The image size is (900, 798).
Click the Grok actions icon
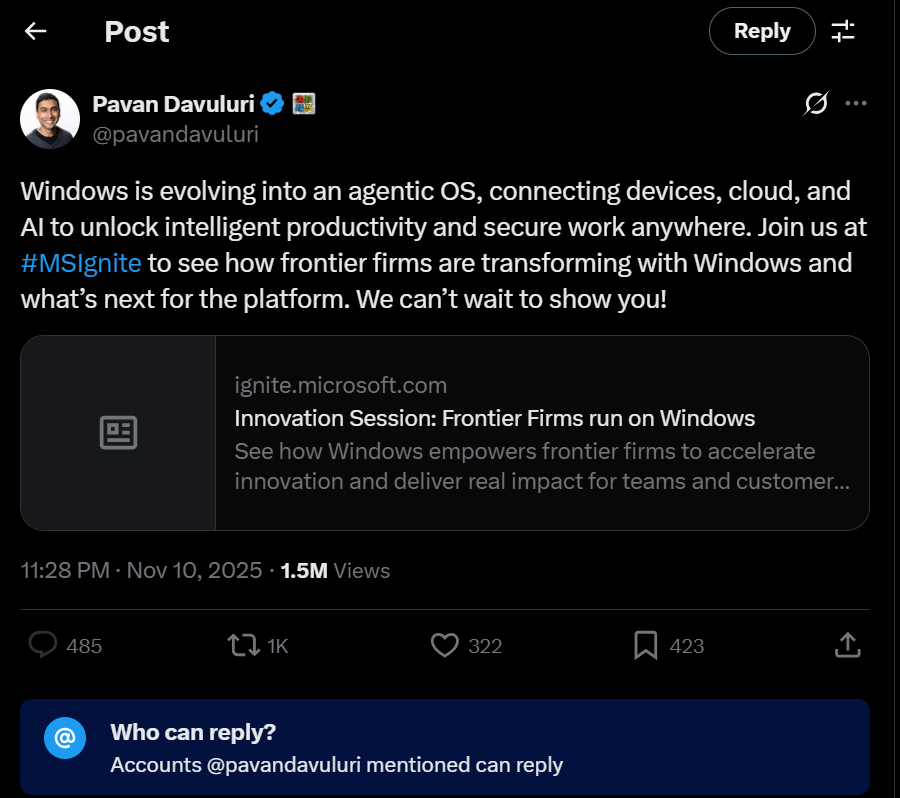816,103
